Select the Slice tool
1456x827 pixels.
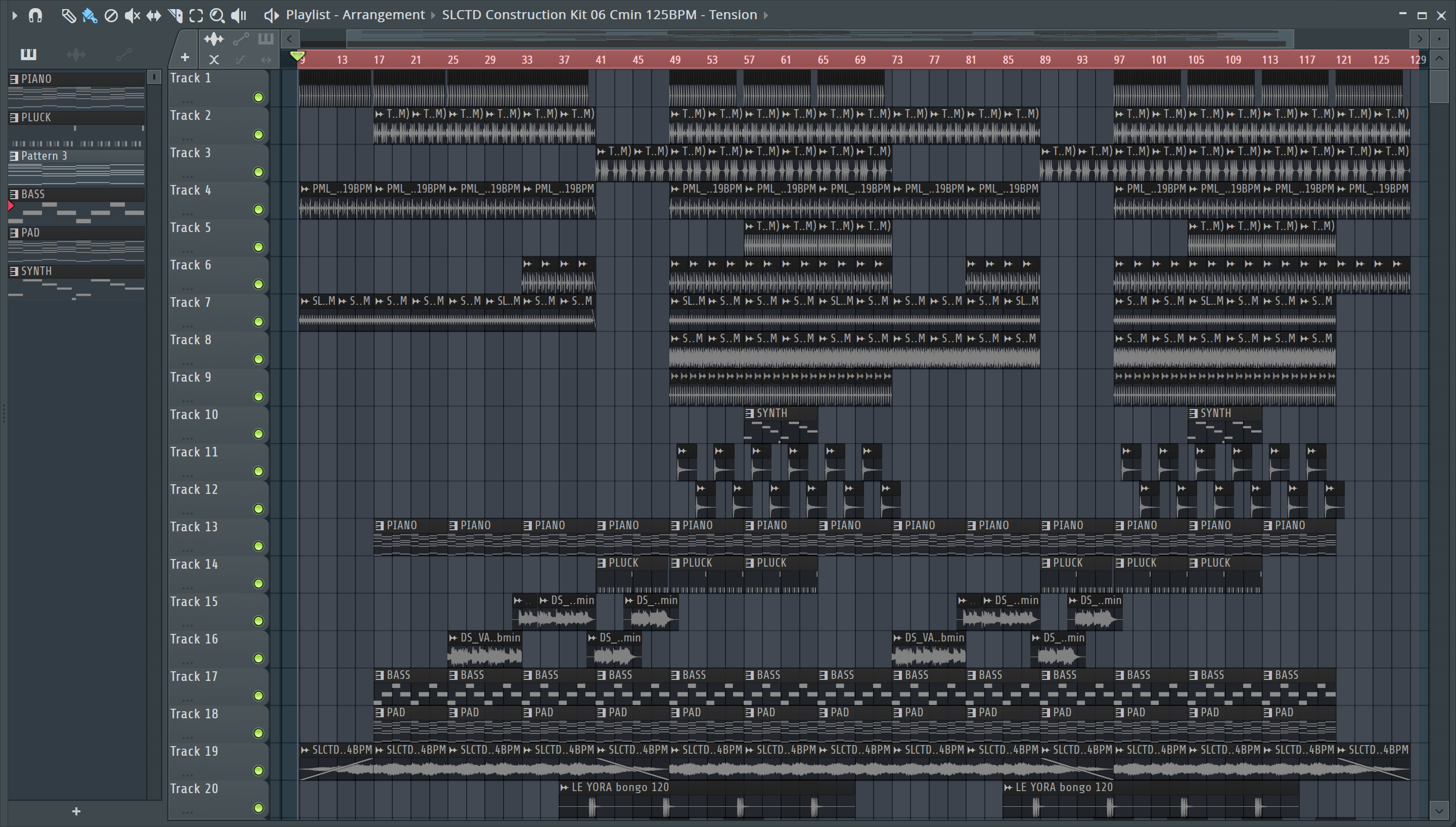point(175,15)
